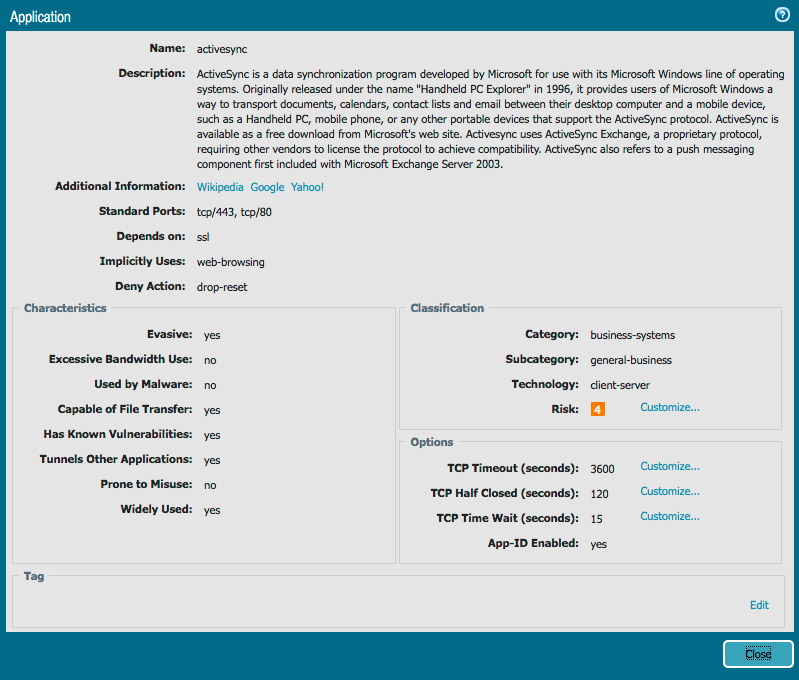Click the ActiveSync description paragraph
Image resolution: width=799 pixels, height=680 pixels.
pyautogui.click(x=490, y=119)
